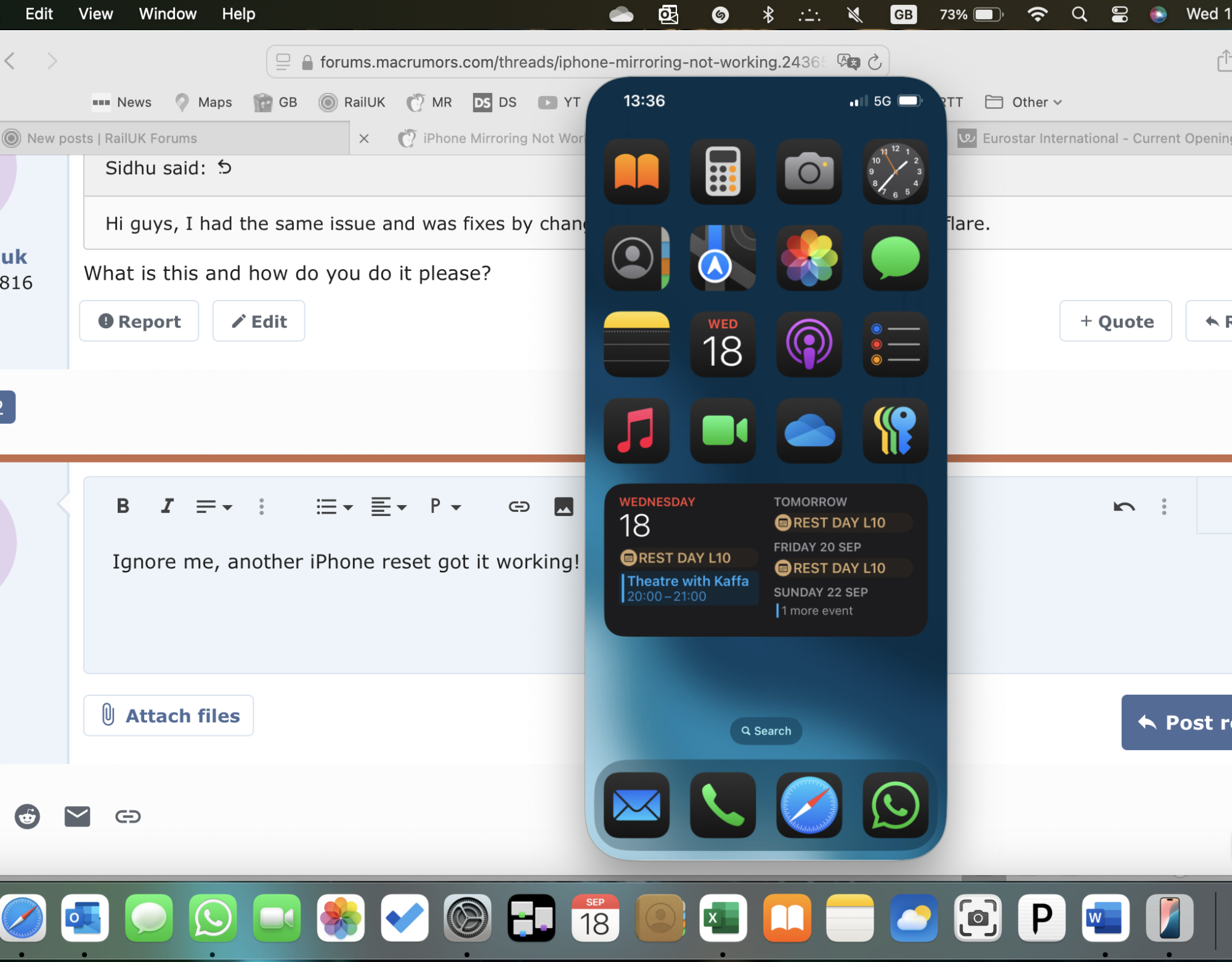Screen dimensions: 1232x962
Task: Switch to Eurostar International tab
Action: 1093,139
